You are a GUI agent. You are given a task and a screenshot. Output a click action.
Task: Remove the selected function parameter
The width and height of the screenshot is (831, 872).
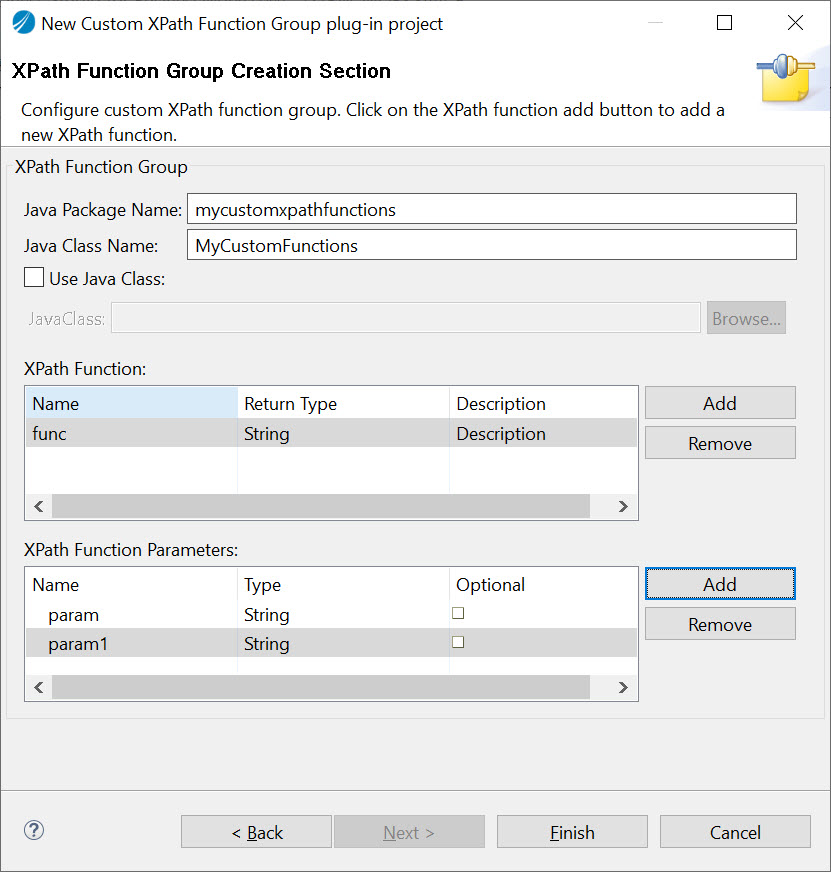tap(719, 624)
